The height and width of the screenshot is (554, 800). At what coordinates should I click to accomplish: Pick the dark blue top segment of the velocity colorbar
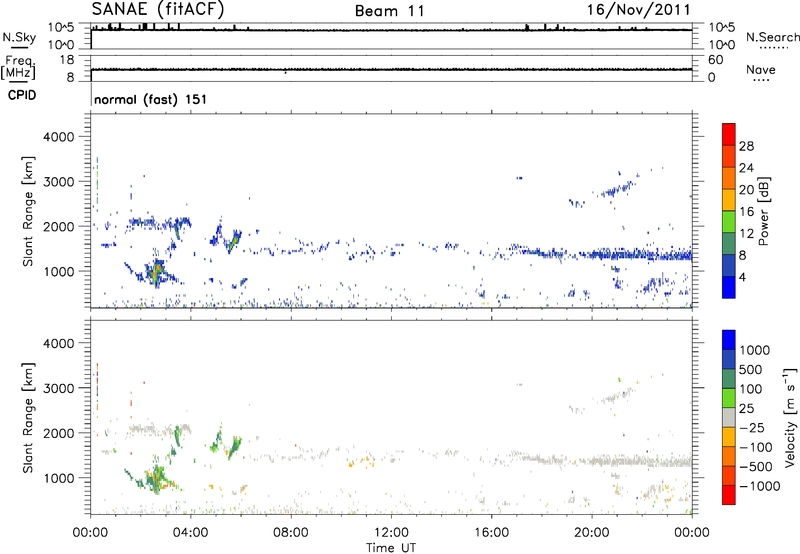[729, 339]
